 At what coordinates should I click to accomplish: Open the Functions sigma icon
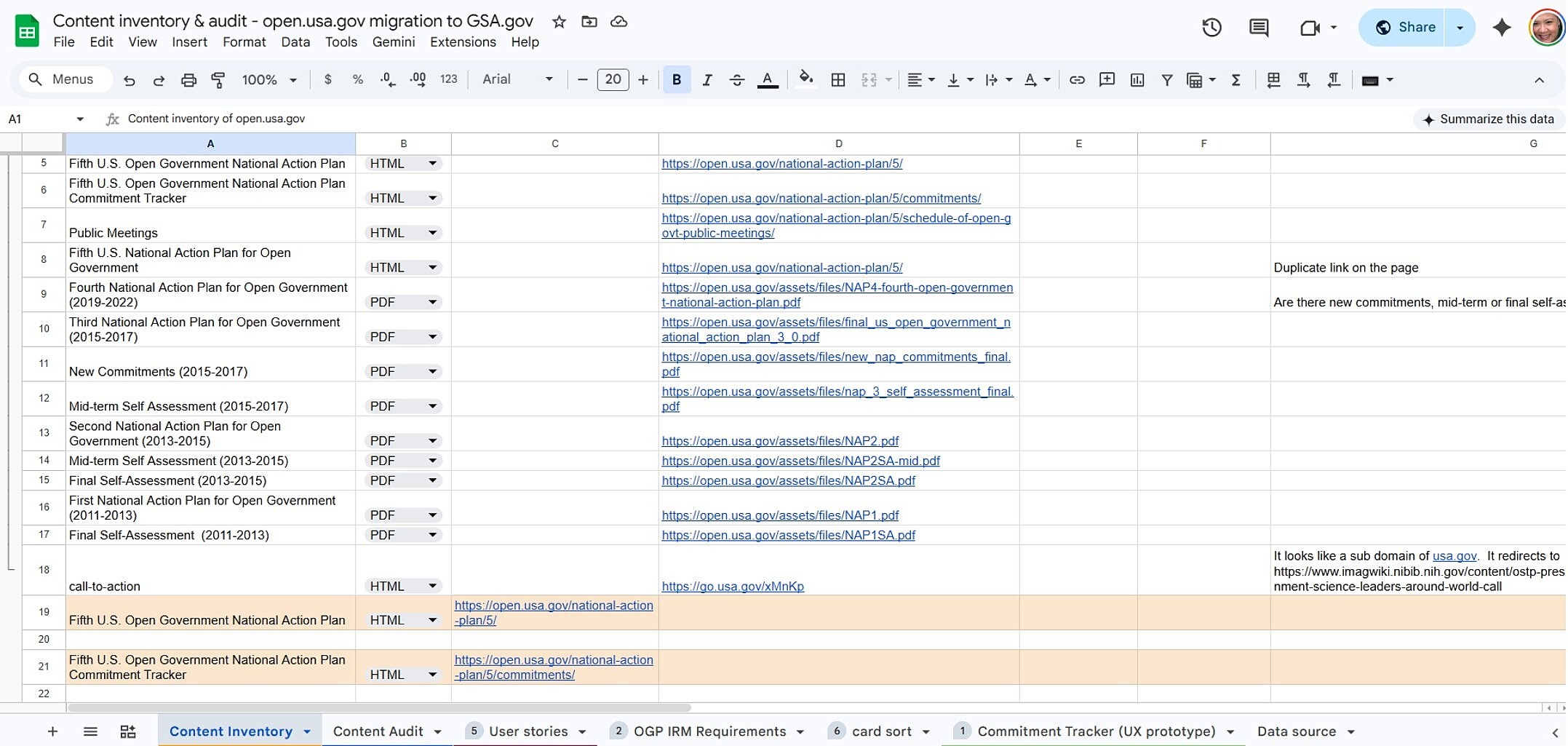[x=1235, y=80]
